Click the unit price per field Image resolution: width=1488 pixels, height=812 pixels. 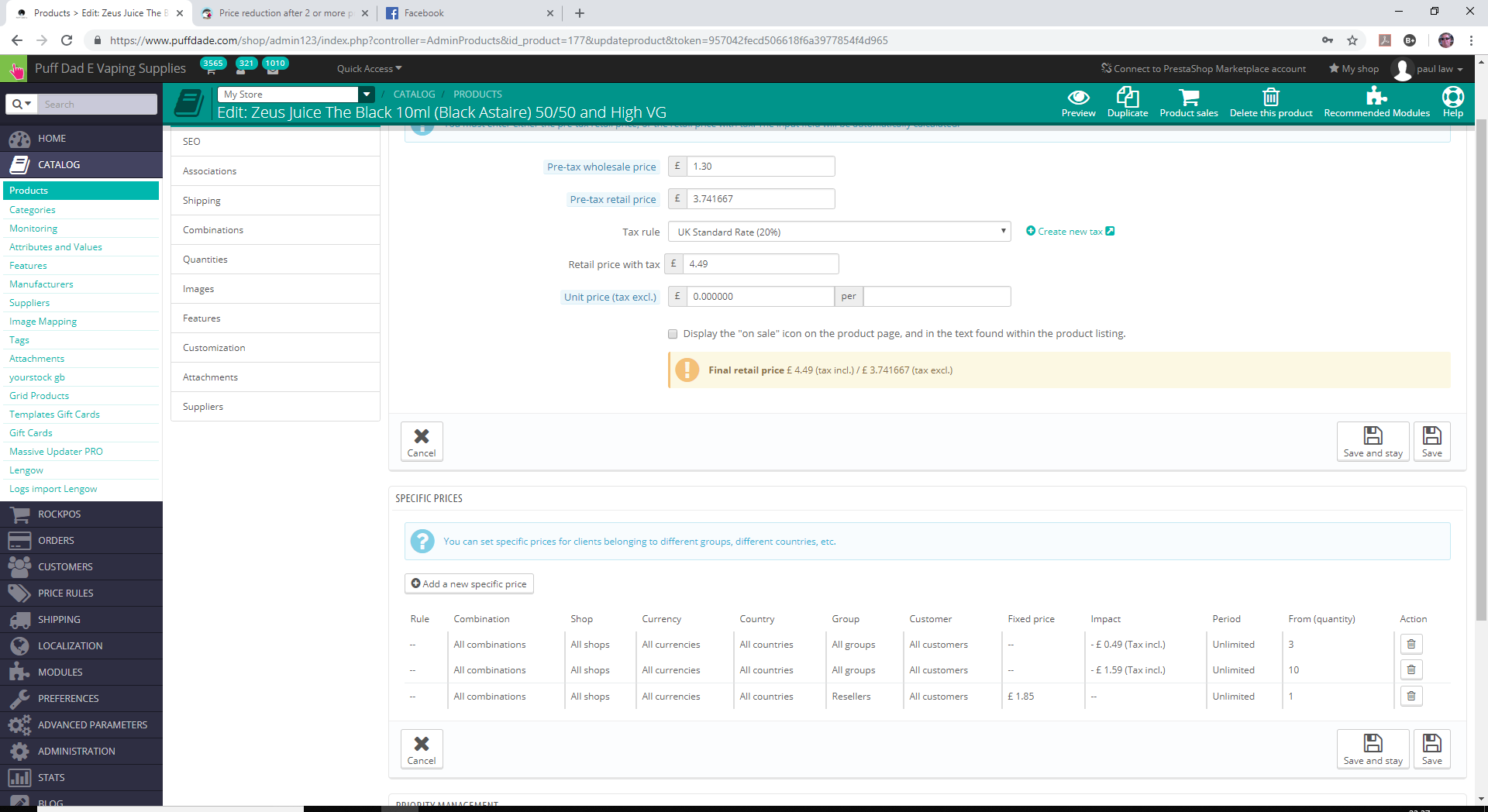click(x=937, y=297)
